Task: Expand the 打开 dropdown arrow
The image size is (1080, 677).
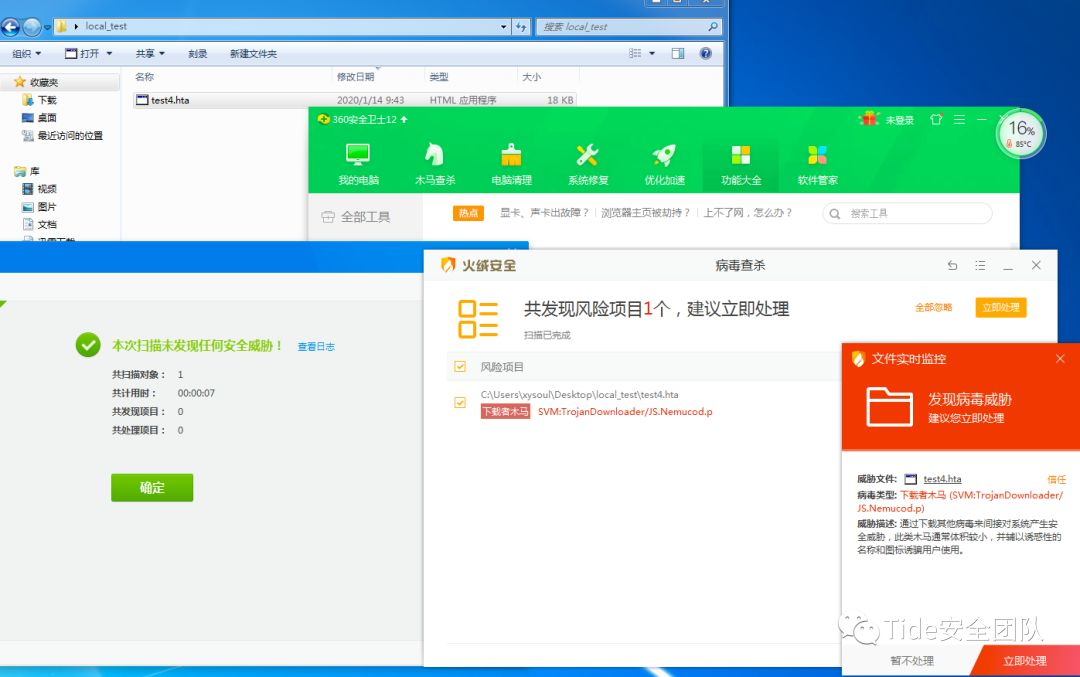Action: click(109, 54)
